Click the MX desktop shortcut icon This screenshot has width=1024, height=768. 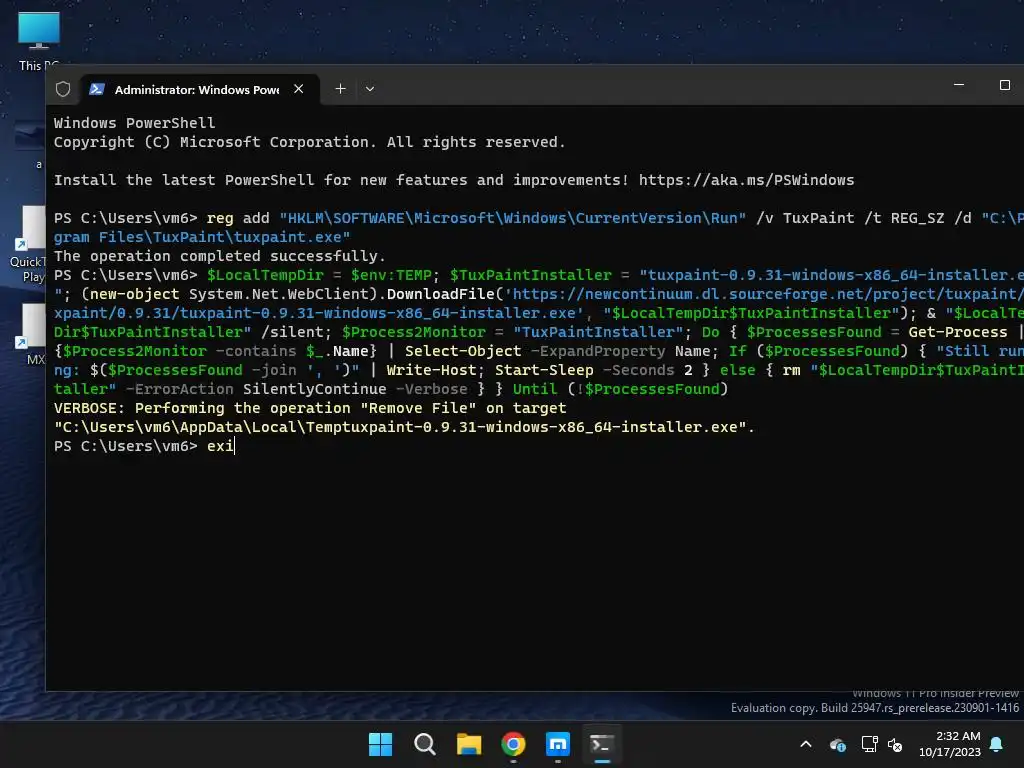pyautogui.click(x=31, y=334)
